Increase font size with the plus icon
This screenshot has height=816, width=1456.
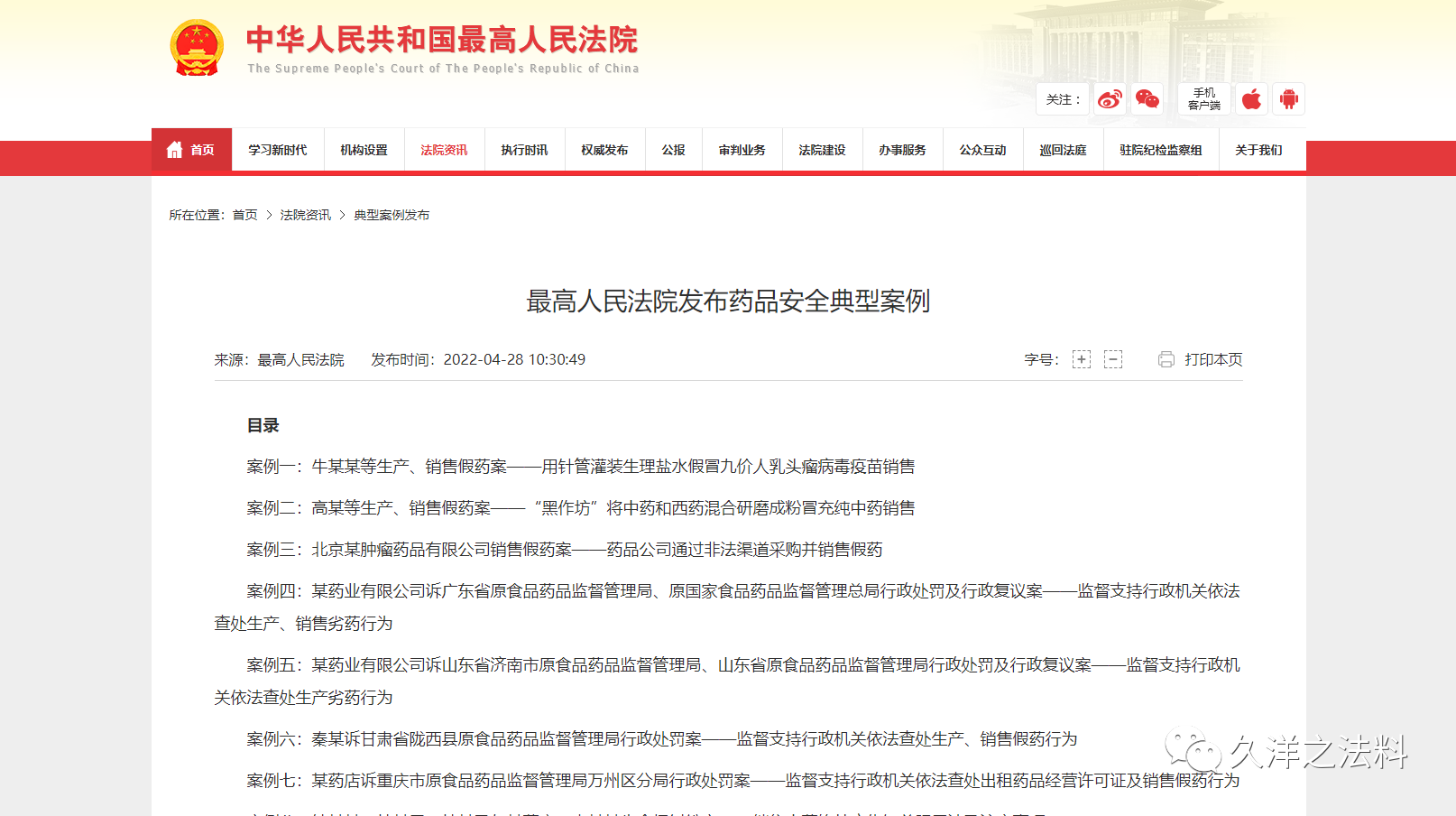[x=1081, y=359]
